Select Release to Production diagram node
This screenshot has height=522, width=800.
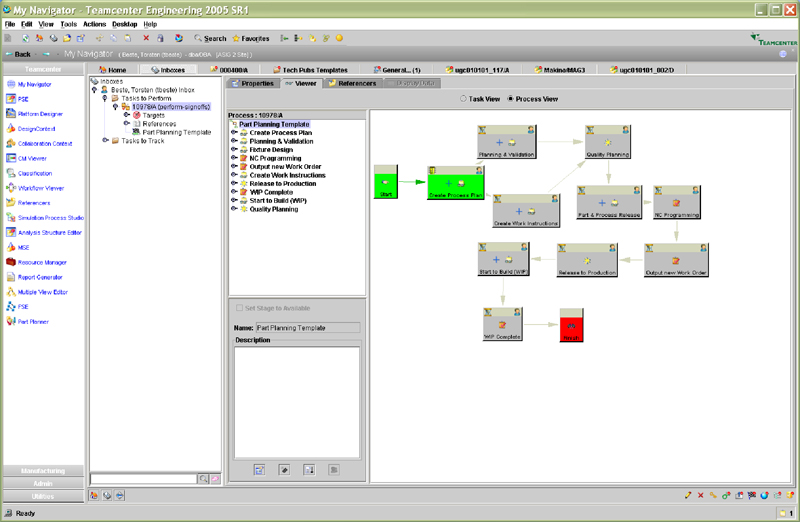[587, 260]
